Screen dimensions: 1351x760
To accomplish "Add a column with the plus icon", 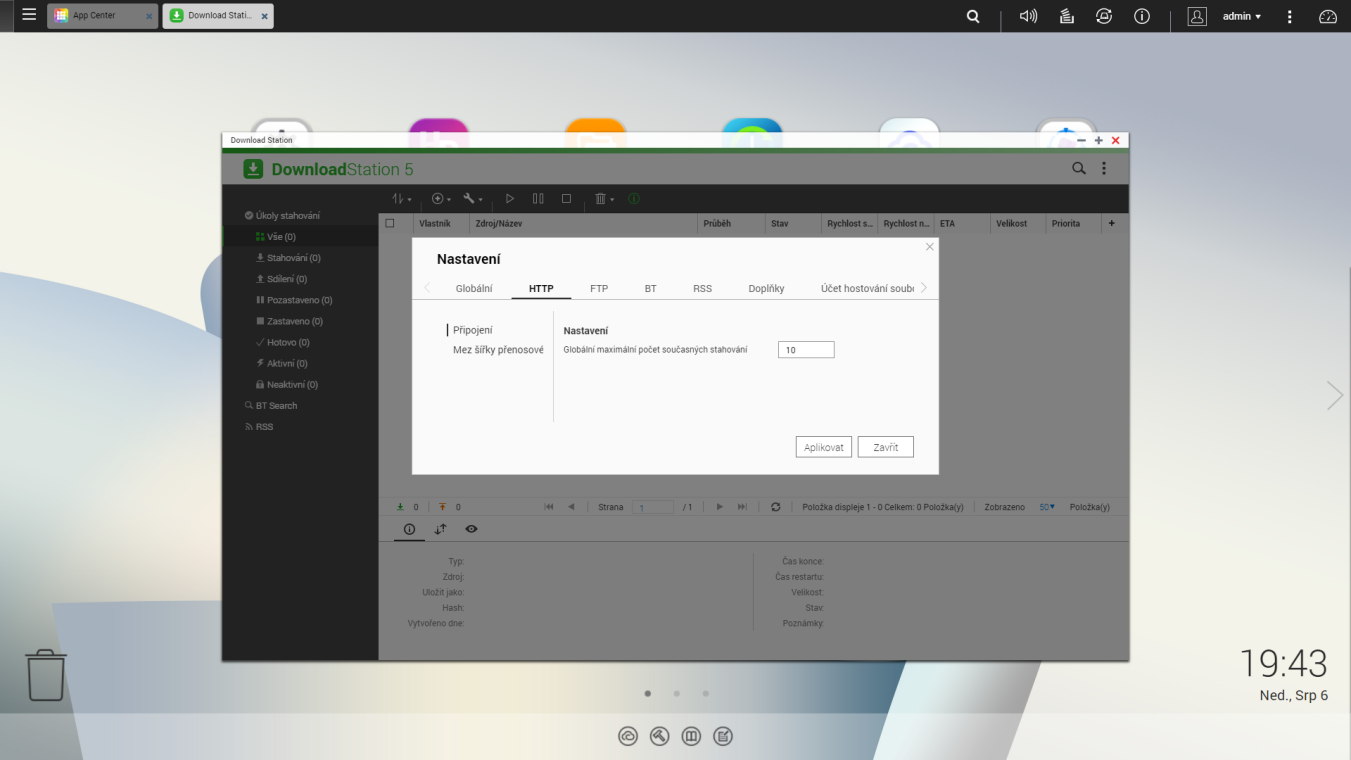I will tap(1111, 223).
